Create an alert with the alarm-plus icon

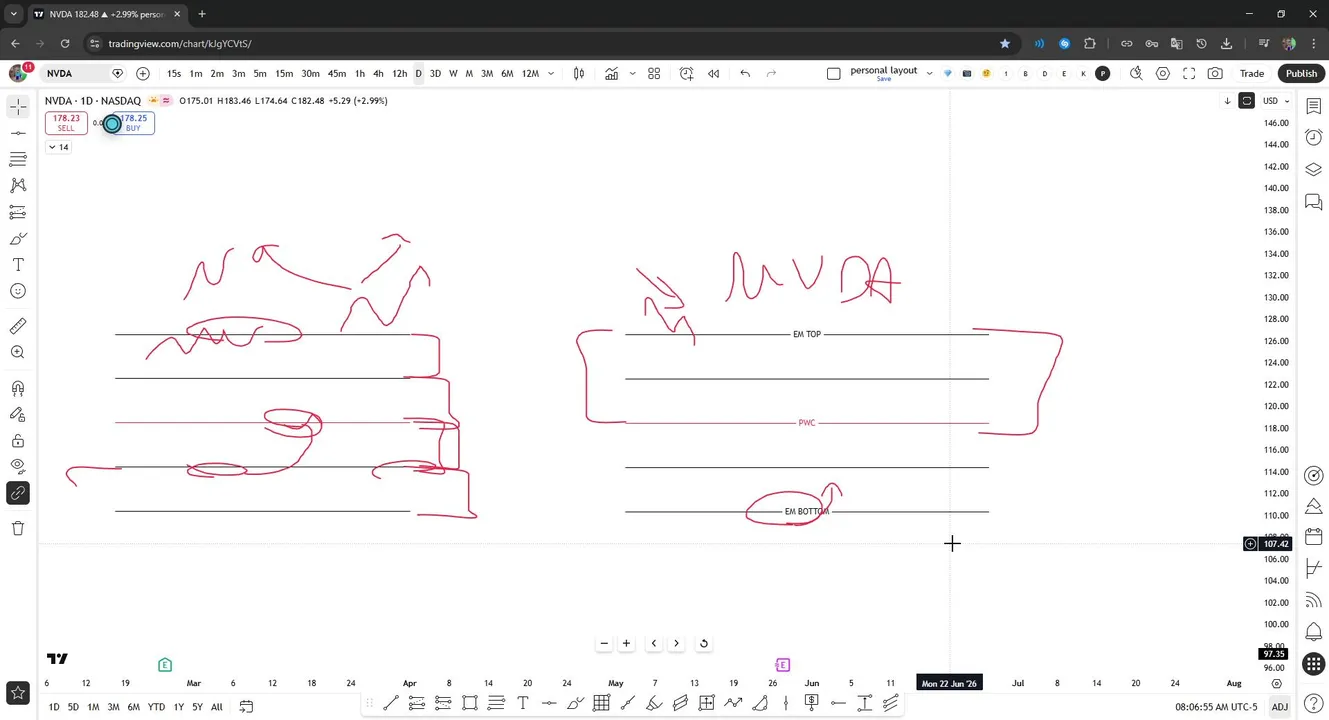686,73
